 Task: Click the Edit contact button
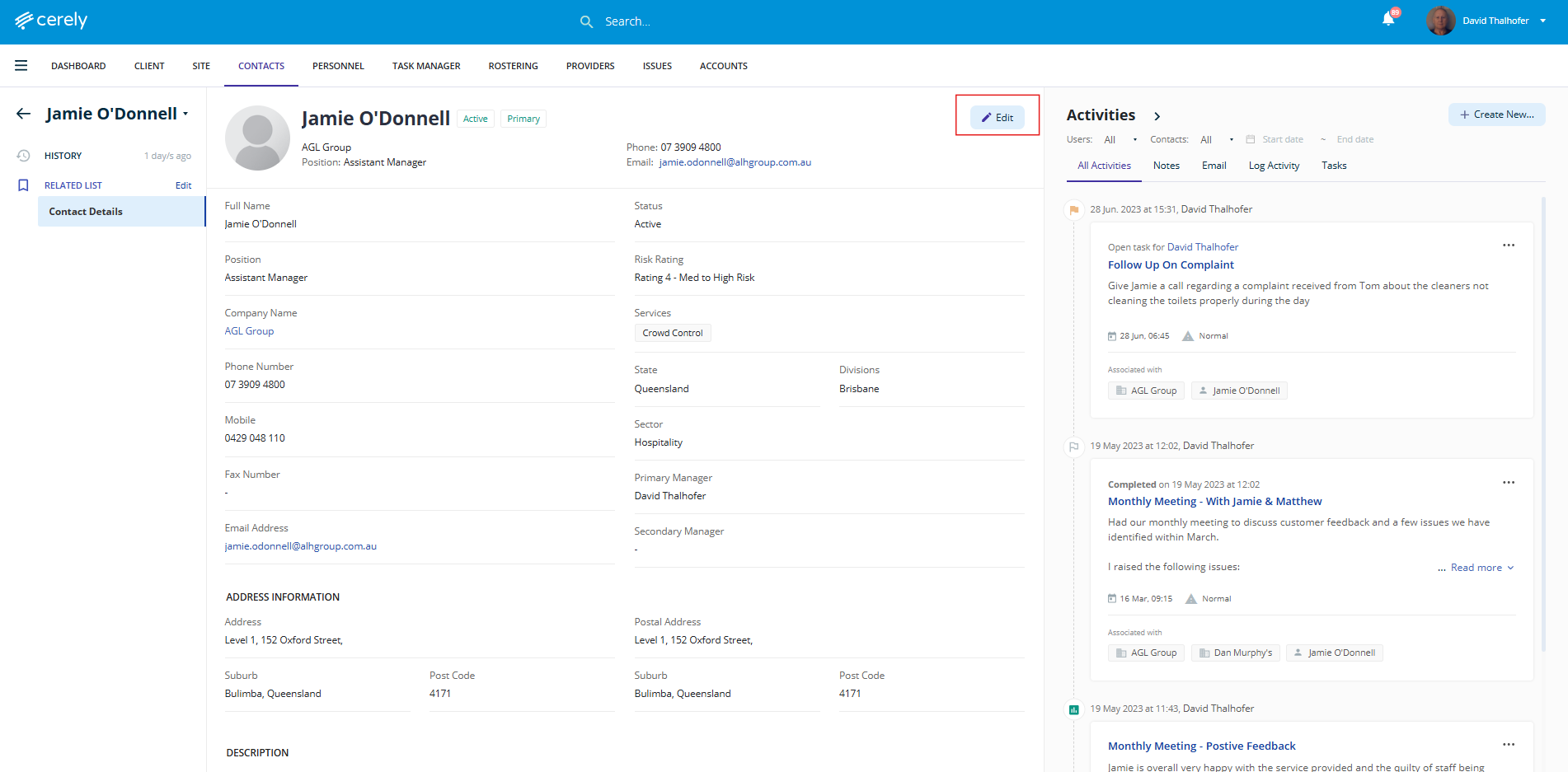[997, 118]
